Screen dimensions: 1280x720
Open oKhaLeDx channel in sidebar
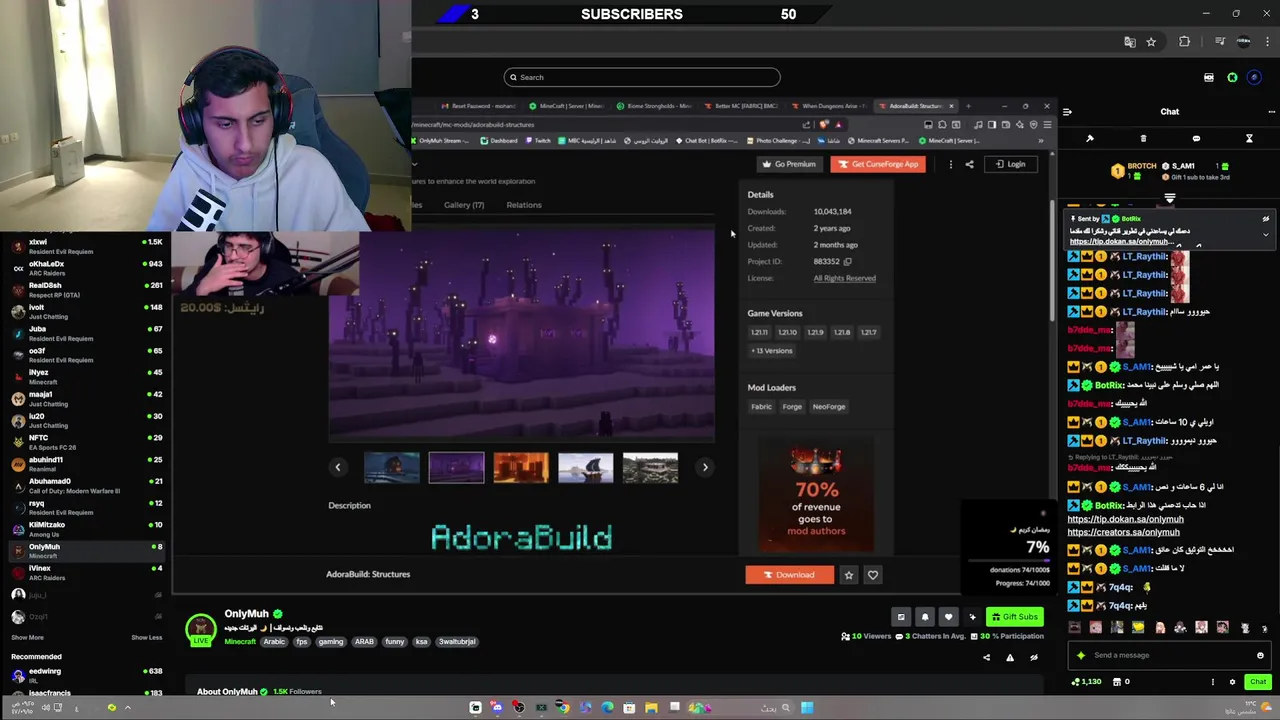pos(85,268)
